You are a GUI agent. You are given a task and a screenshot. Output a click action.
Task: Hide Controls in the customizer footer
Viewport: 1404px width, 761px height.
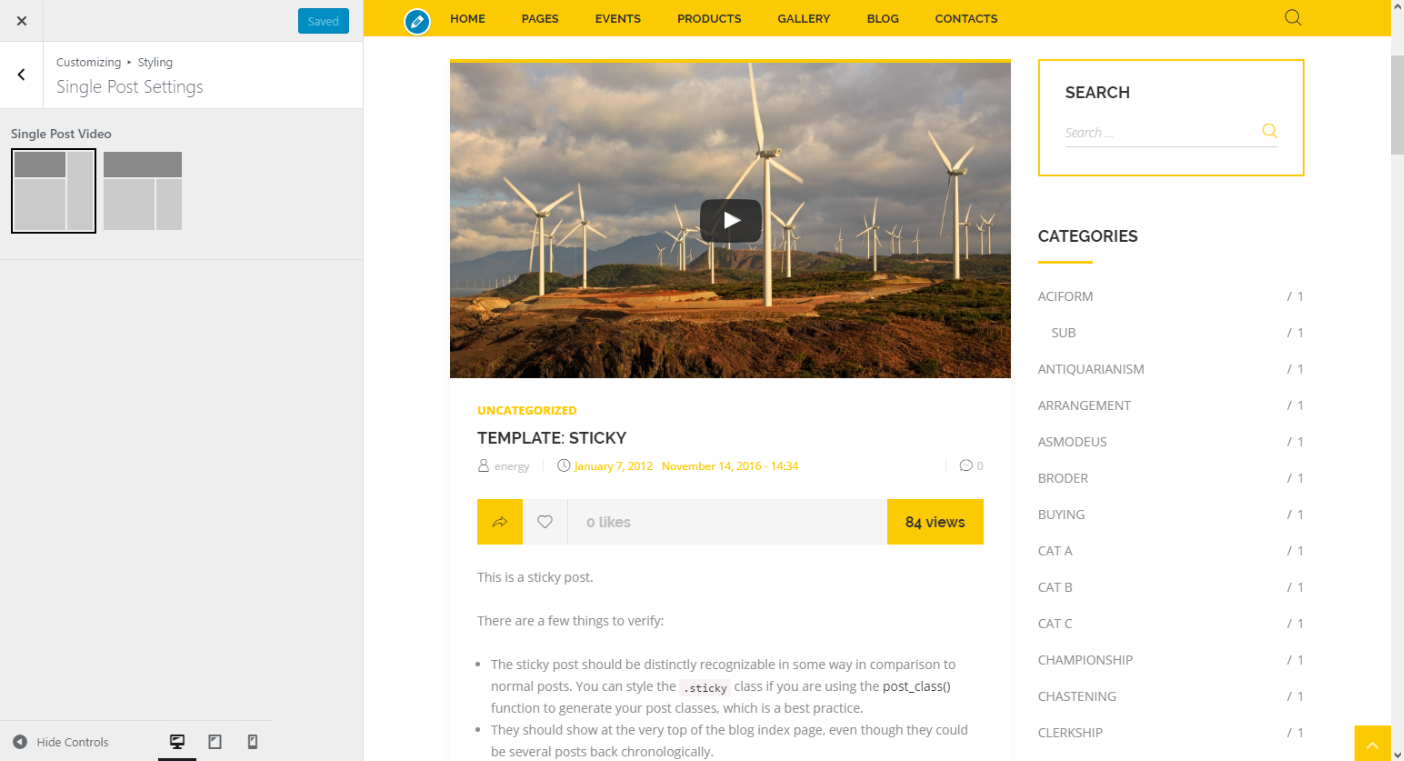click(61, 742)
